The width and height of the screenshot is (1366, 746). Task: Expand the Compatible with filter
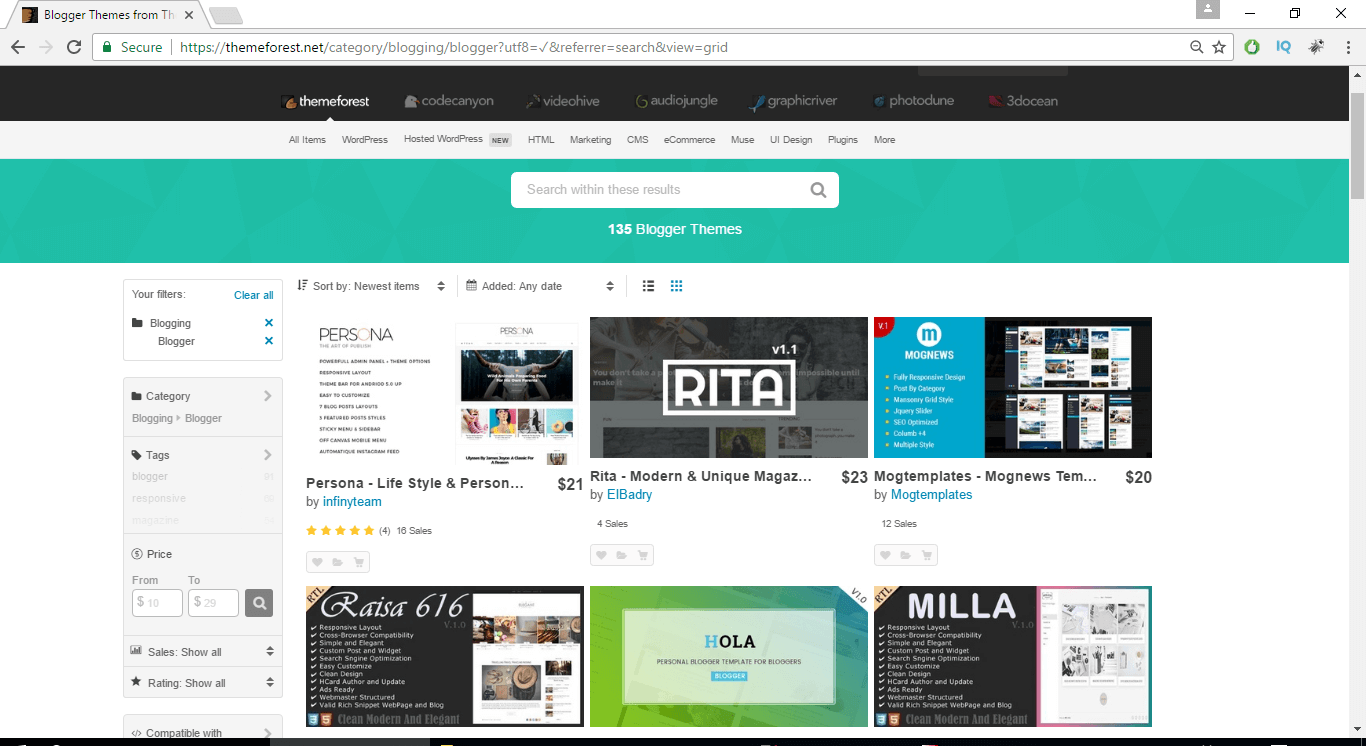coord(202,733)
